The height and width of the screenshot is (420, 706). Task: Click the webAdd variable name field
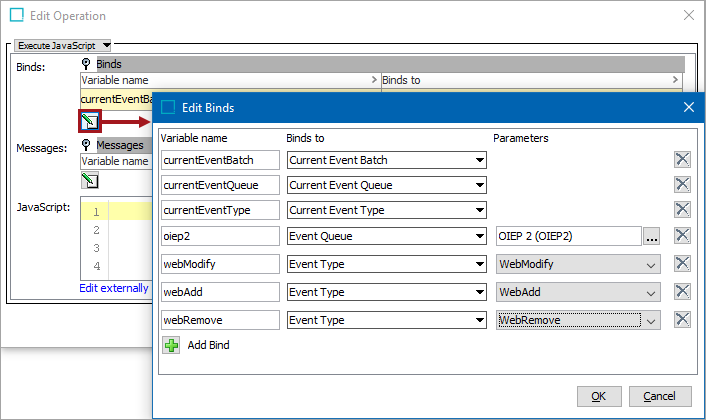[220, 292]
